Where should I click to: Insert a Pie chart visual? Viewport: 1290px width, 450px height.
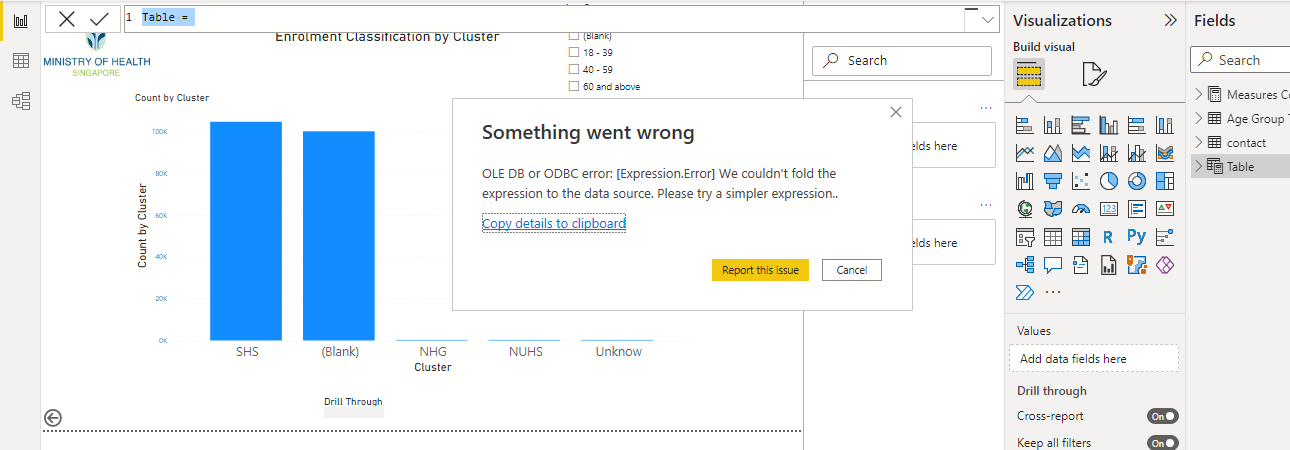click(1108, 181)
